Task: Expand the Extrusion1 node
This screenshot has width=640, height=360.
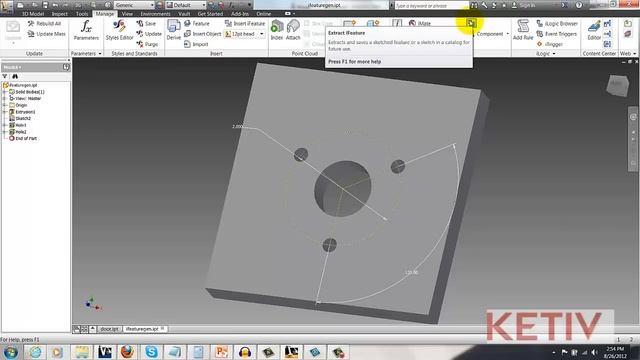Action: click(5, 111)
